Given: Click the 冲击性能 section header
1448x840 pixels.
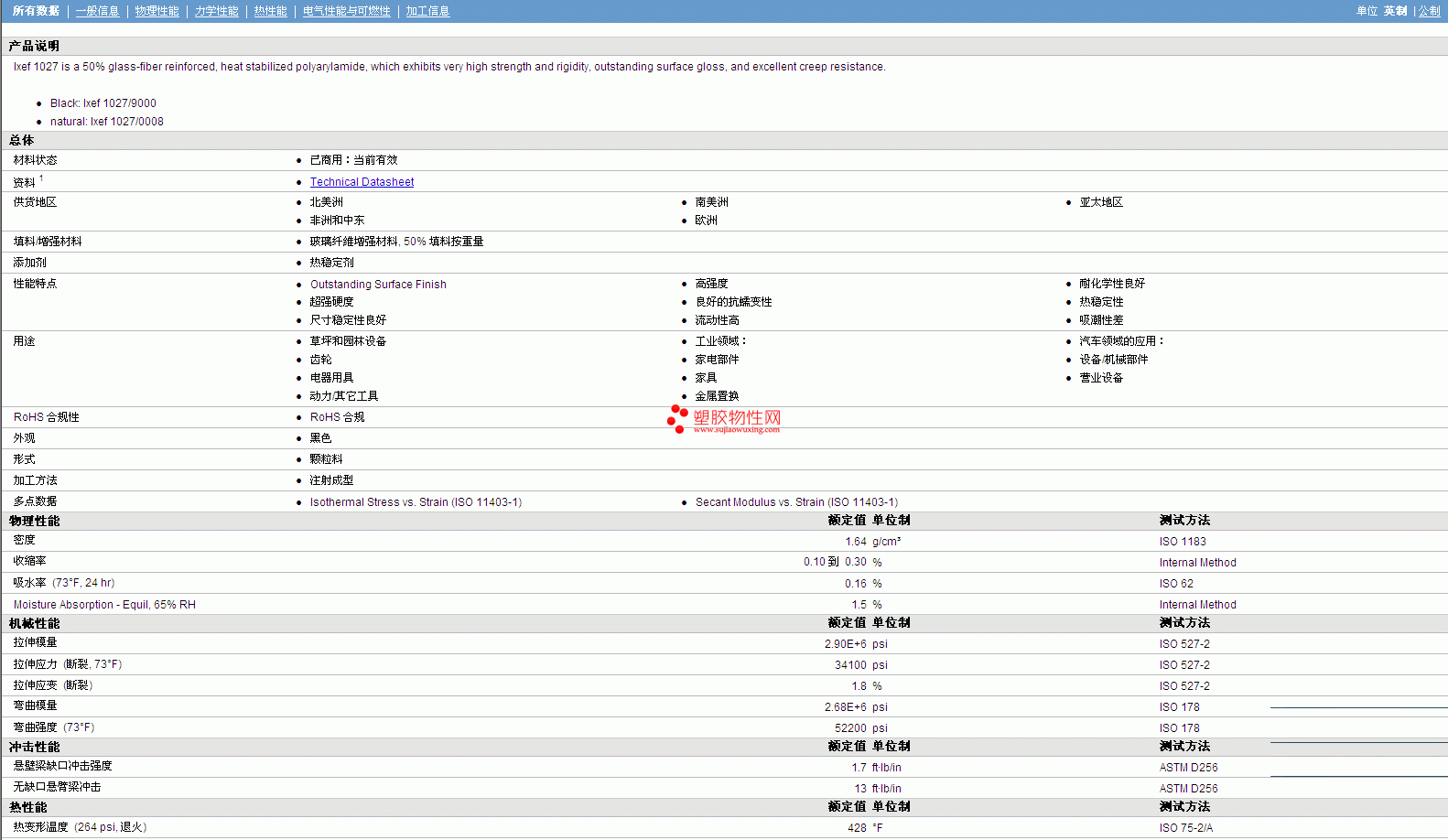Looking at the screenshot, I should [34, 747].
